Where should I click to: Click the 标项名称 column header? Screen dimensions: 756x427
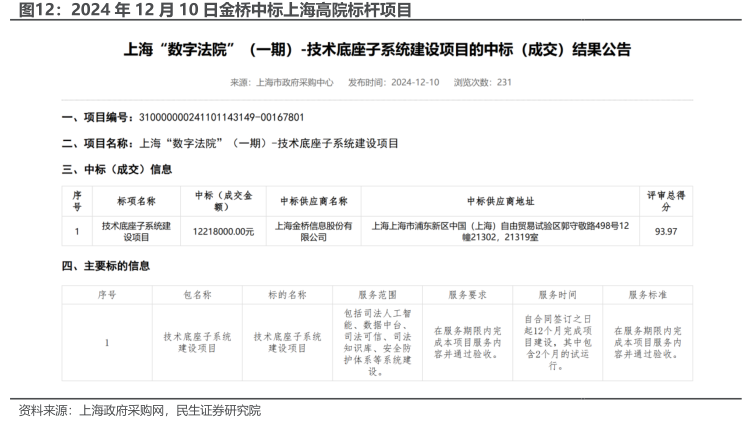pos(136,200)
